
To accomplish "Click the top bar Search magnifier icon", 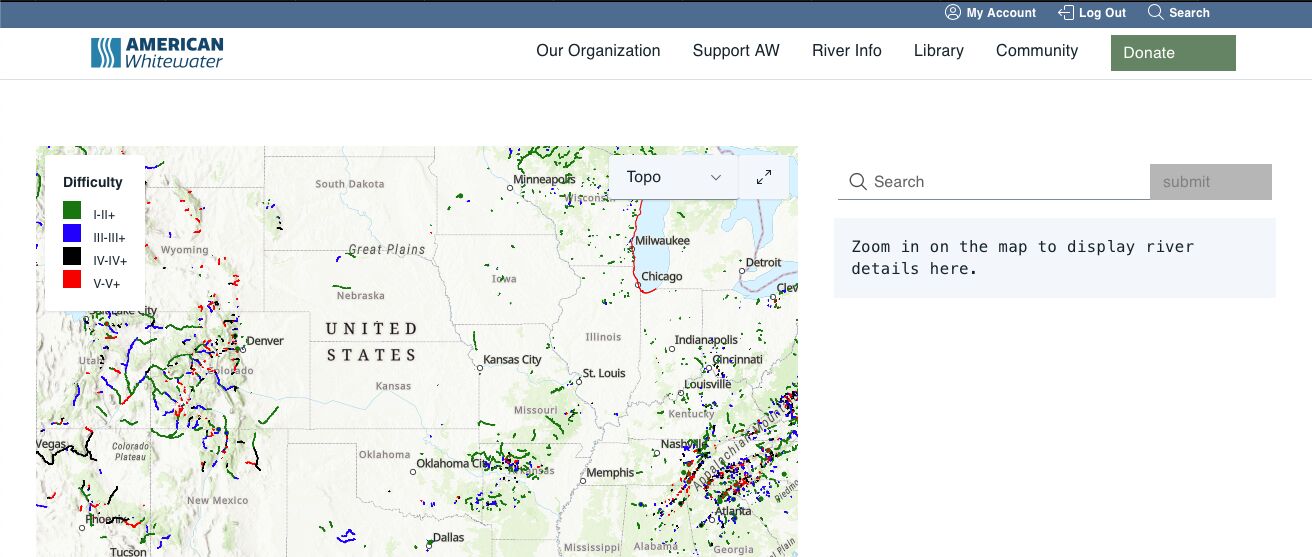I will tap(1156, 13).
